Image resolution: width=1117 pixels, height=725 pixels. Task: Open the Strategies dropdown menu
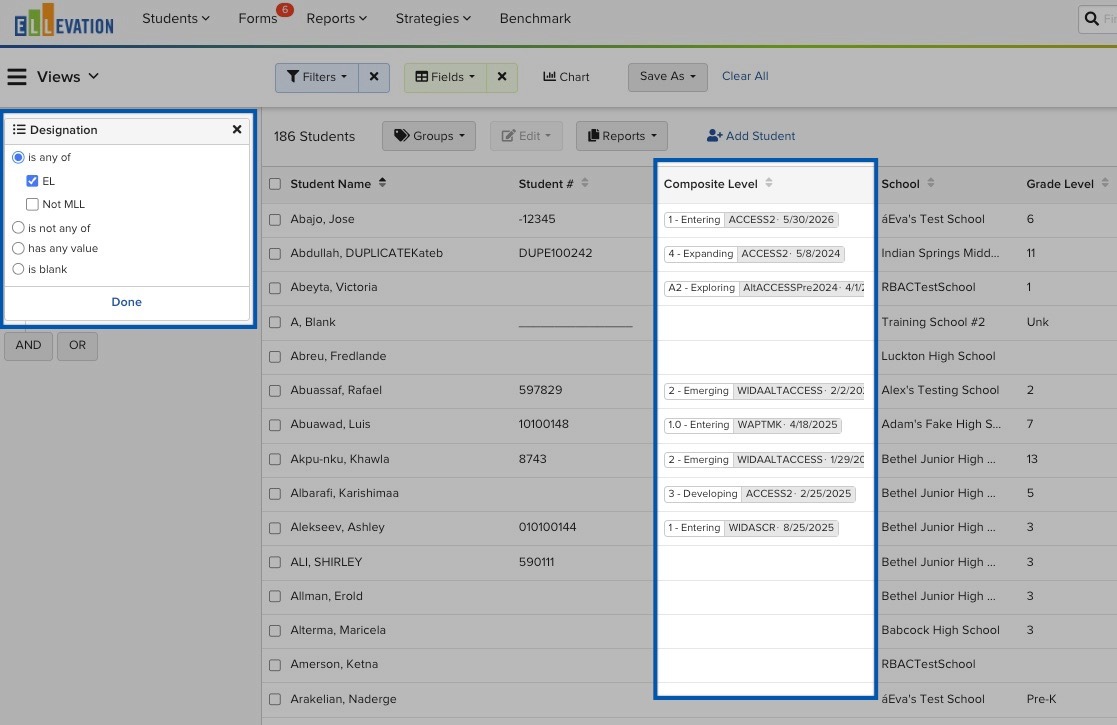tap(433, 19)
